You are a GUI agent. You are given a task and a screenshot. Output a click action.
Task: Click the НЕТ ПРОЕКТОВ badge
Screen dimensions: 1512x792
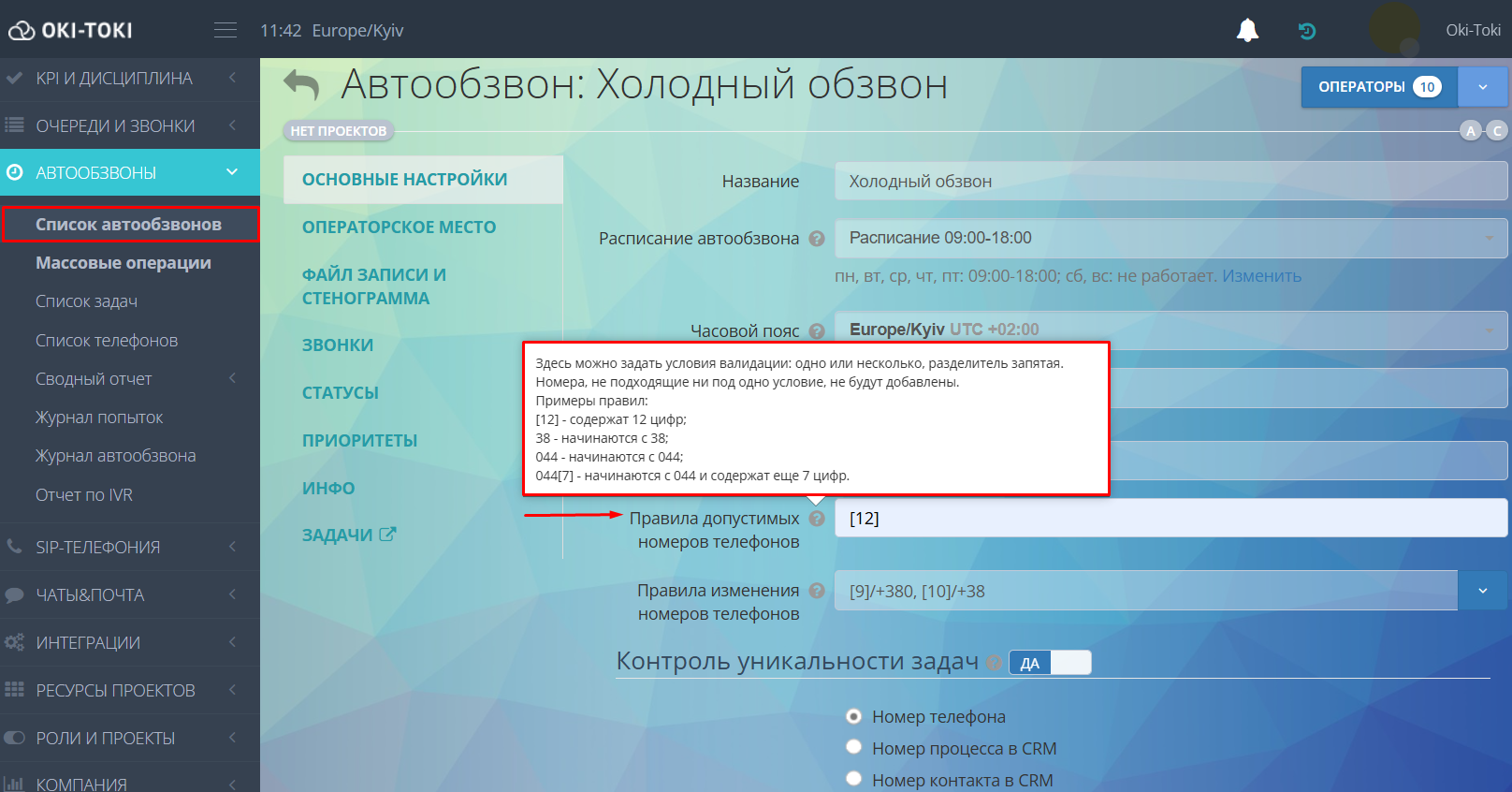339,131
